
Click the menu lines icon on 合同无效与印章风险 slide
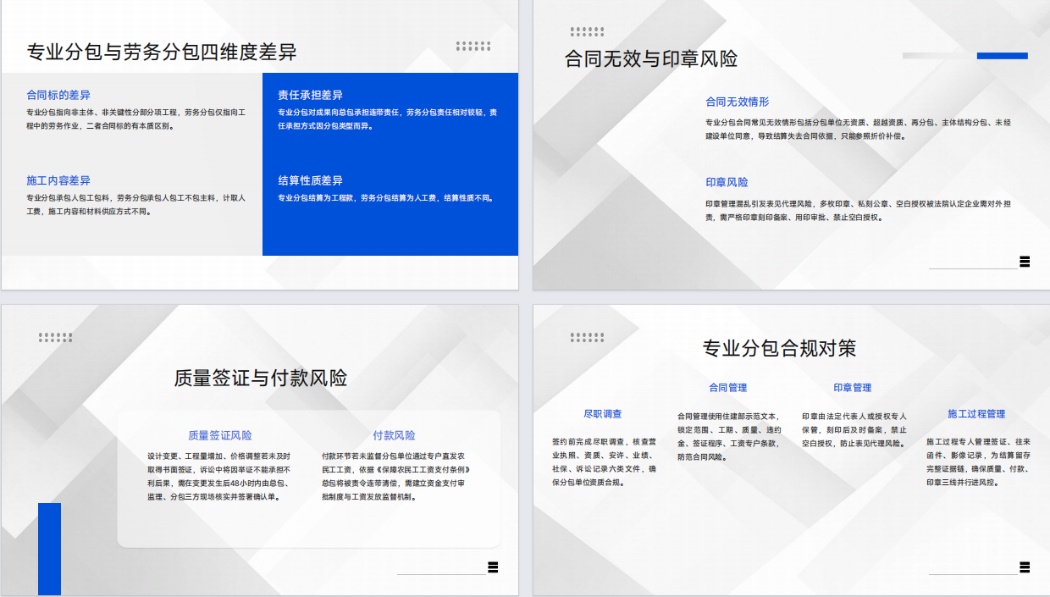click(x=1024, y=262)
